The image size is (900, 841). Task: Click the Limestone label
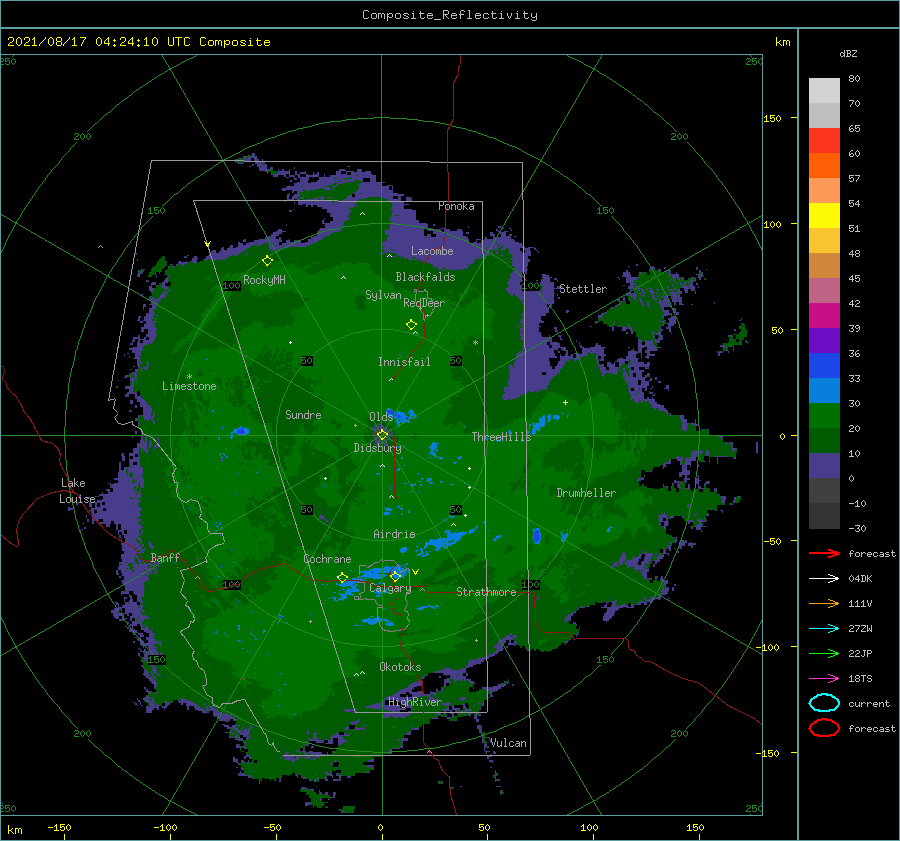tap(189, 386)
